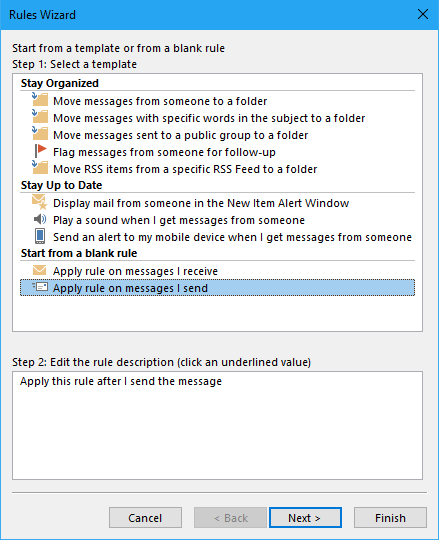Click the red flag follow-up icon
This screenshot has width=439, height=540.
41,150
